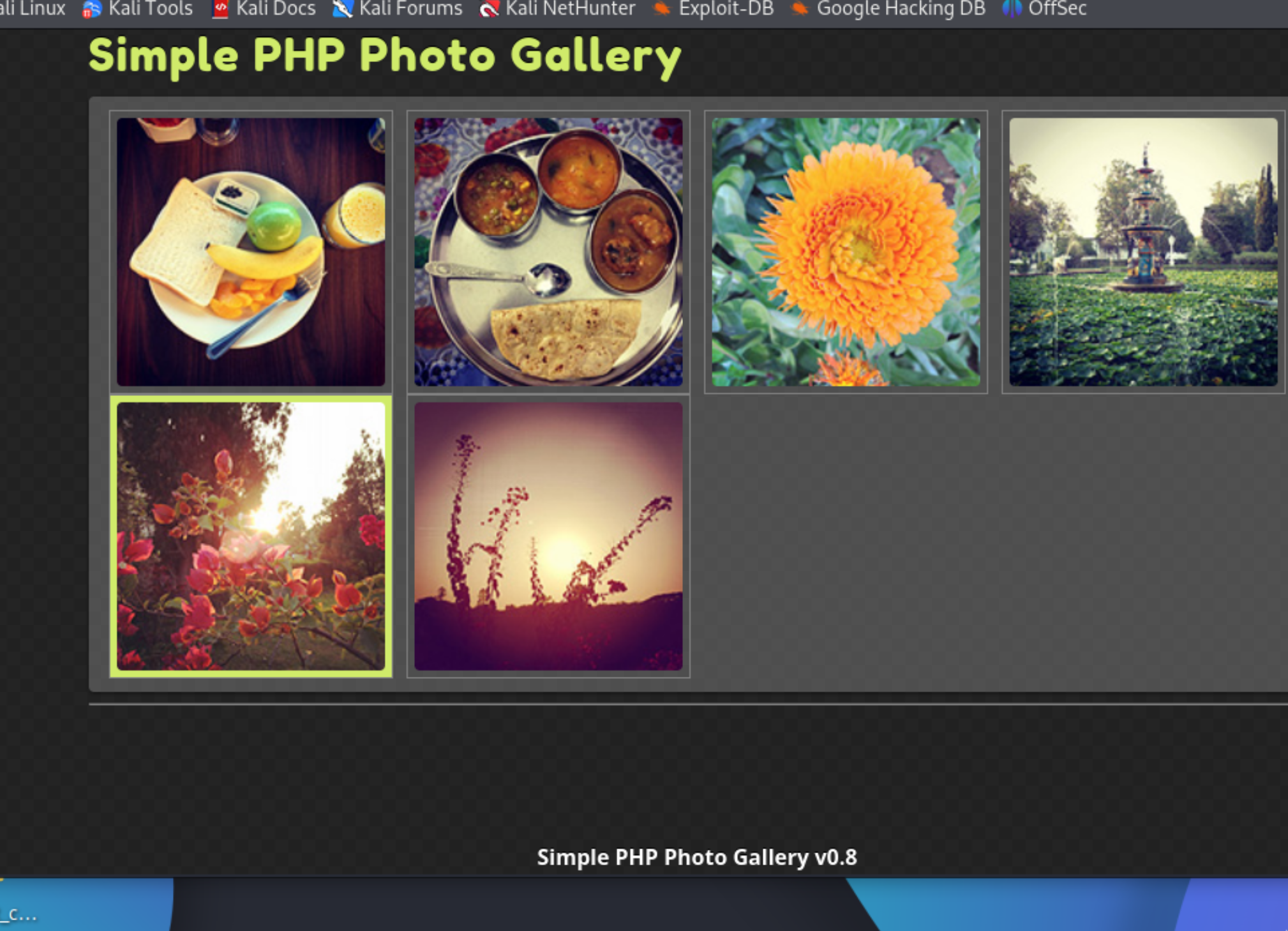Click the Google Hacking DB bookmark icon
The width and height of the screenshot is (1288, 931).
coord(800,9)
